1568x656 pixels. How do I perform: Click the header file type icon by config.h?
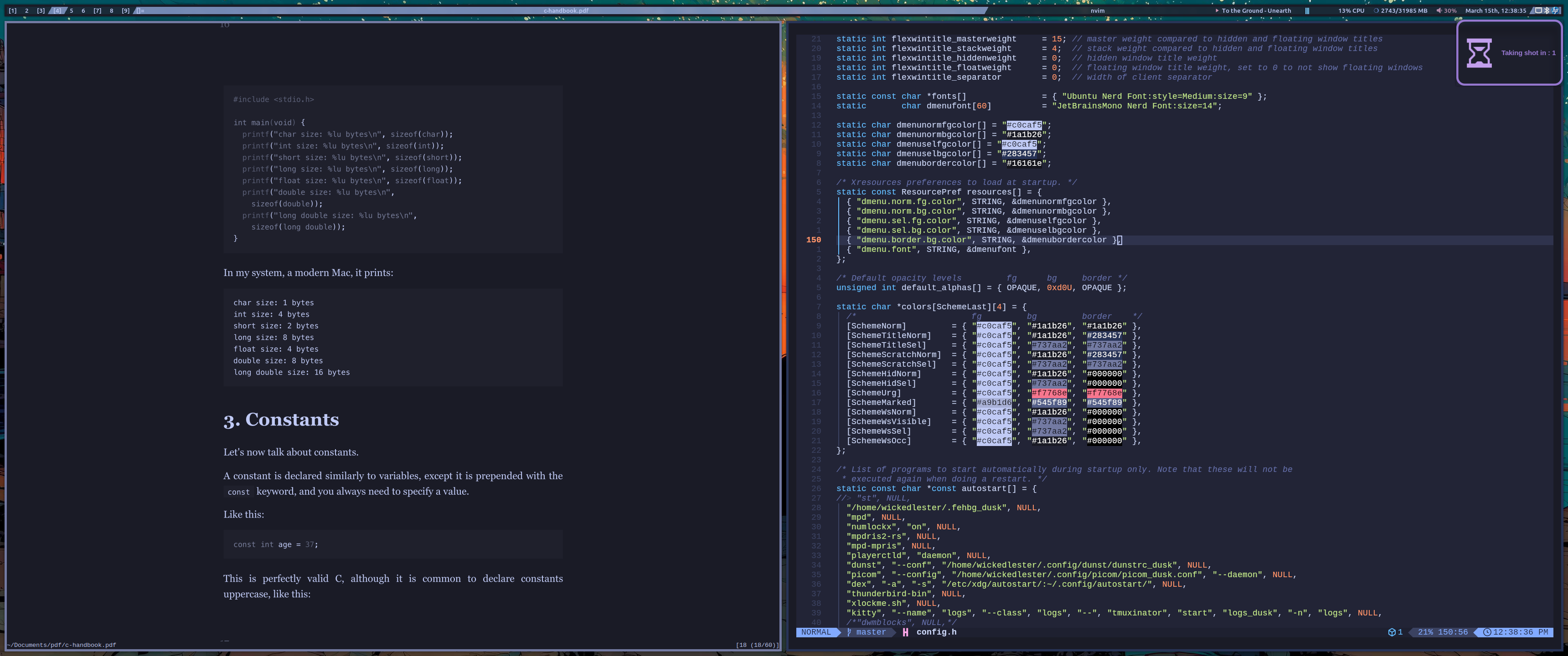pyautogui.click(x=905, y=632)
